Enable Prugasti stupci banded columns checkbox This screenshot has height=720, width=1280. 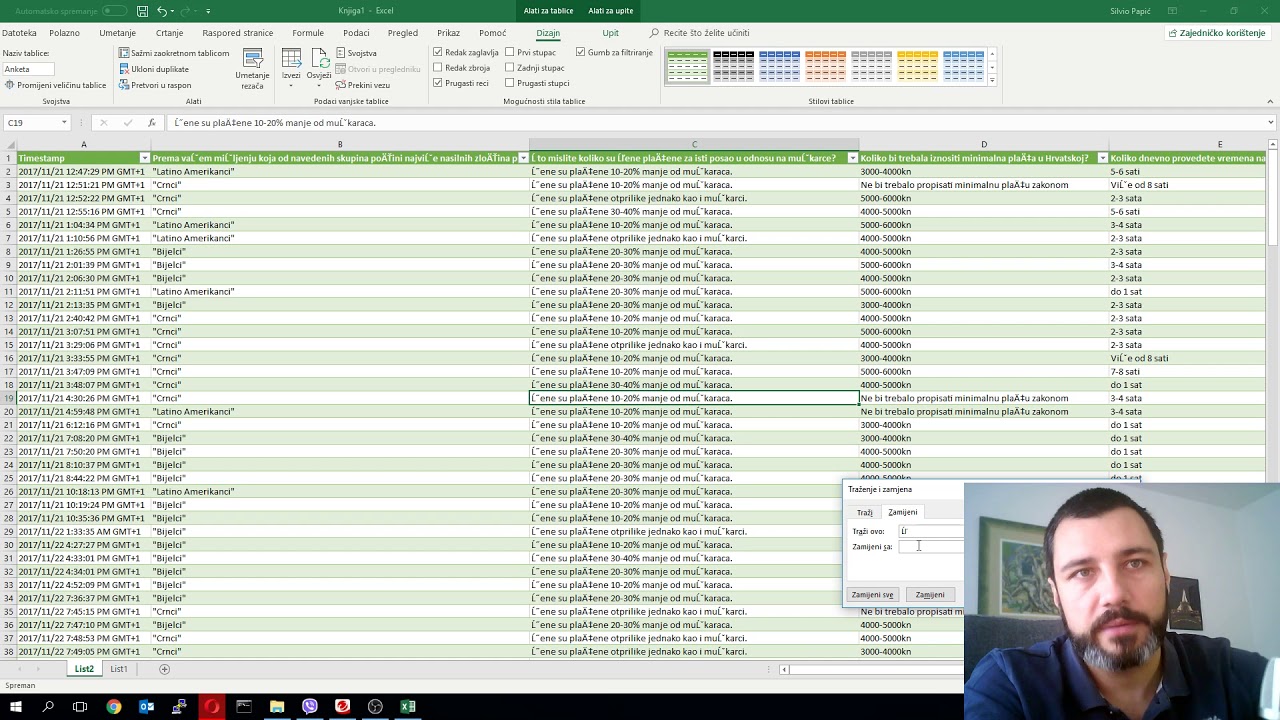point(510,83)
